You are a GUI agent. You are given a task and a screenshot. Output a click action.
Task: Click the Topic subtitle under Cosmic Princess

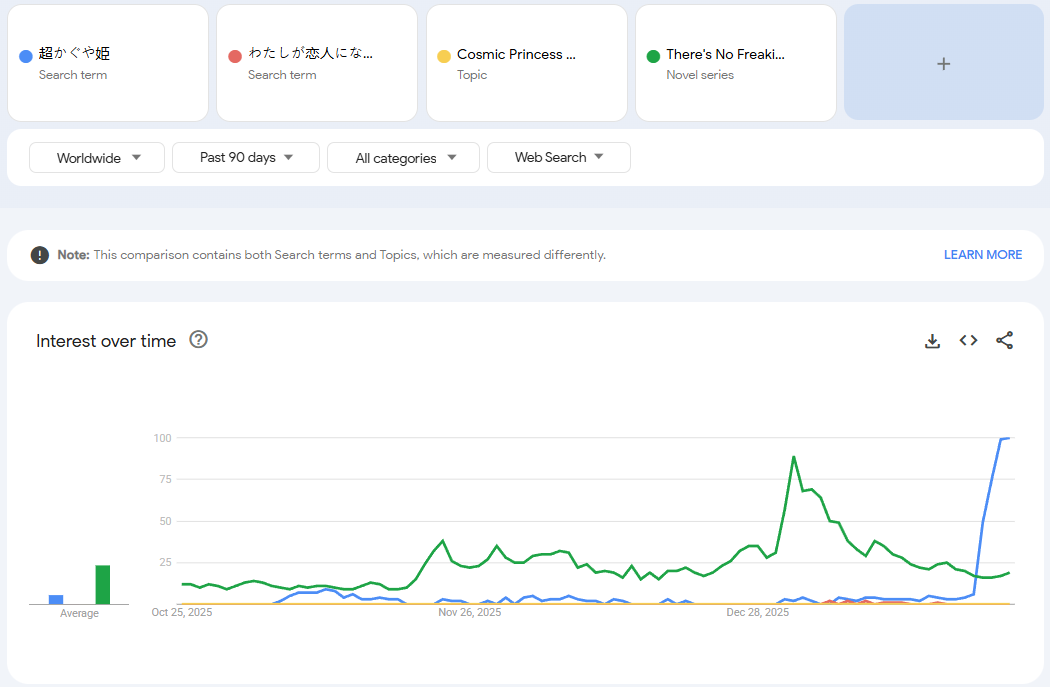pyautogui.click(x=472, y=75)
